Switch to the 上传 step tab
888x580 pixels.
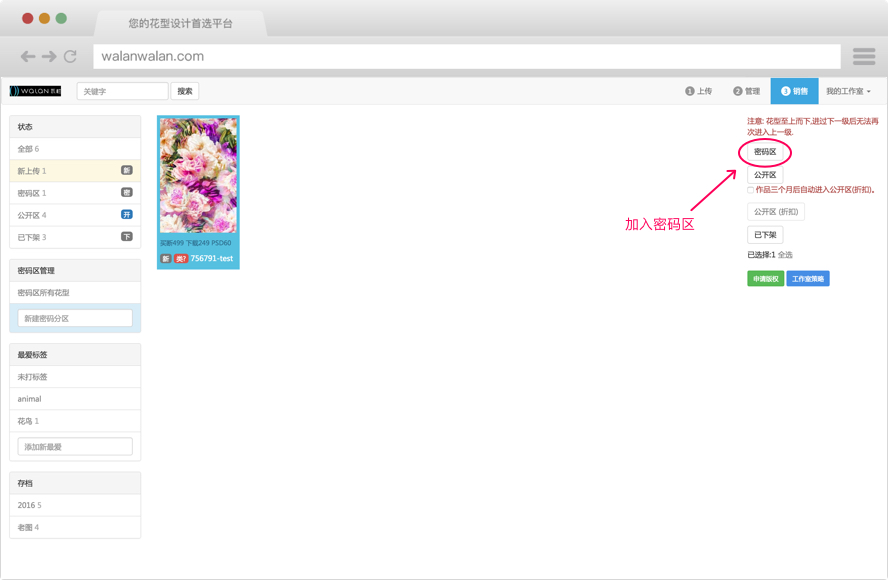pos(699,91)
